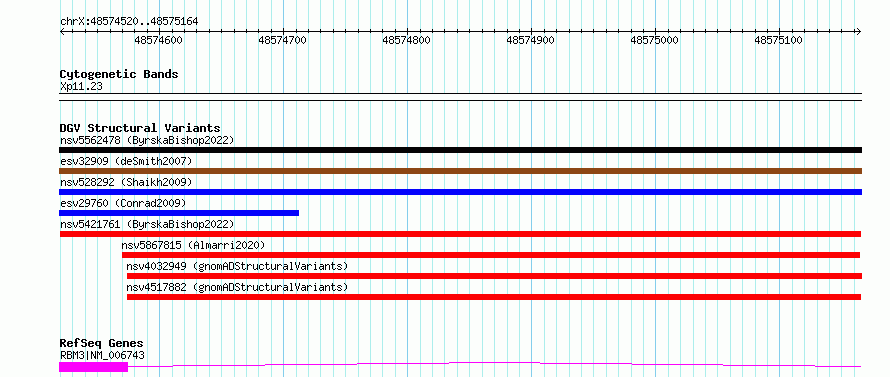Screen dimensions: 890x377
Task: Select the brown esv32909 deSmith2007 bar
Action: point(460,171)
